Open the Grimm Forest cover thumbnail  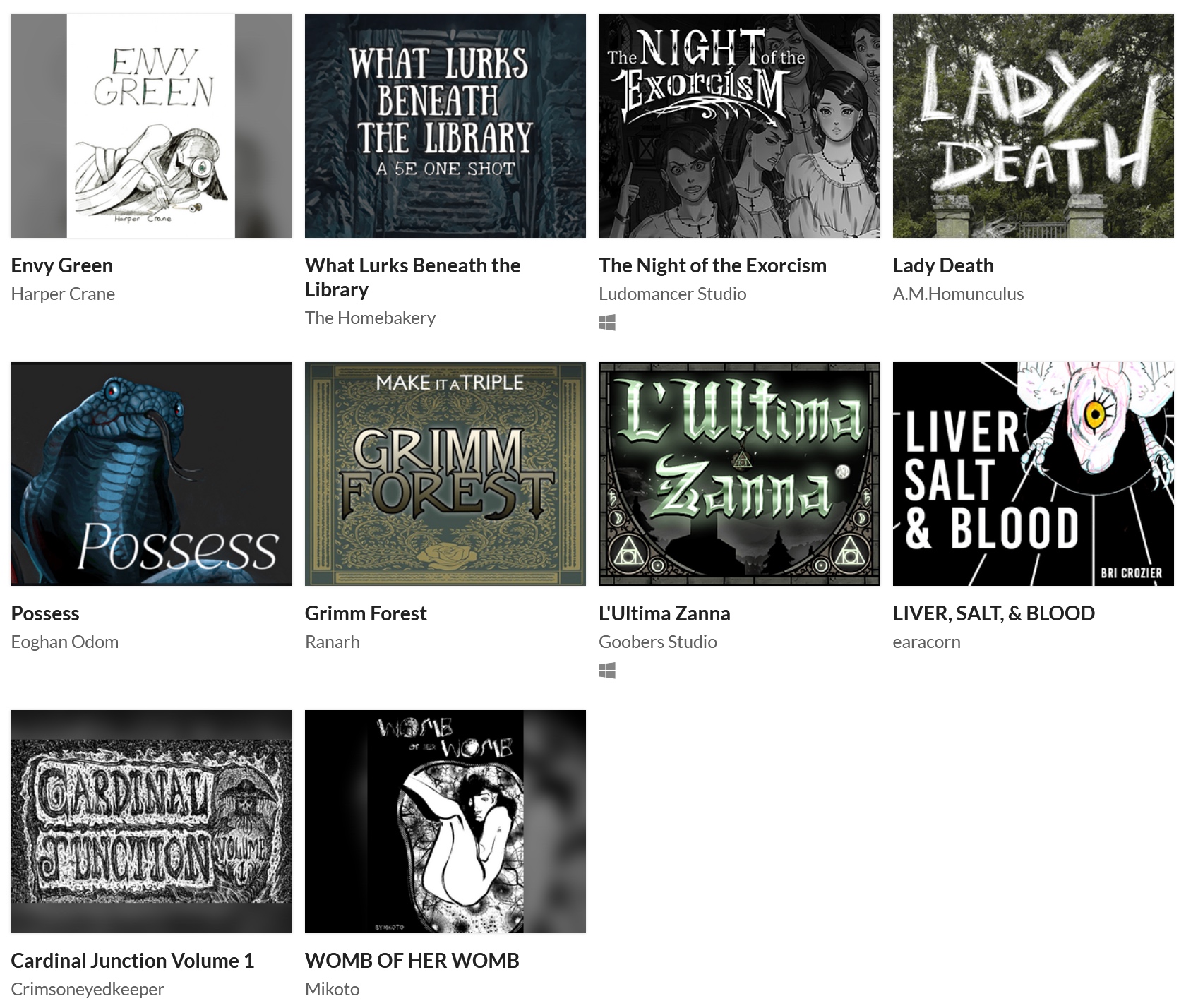(x=445, y=474)
